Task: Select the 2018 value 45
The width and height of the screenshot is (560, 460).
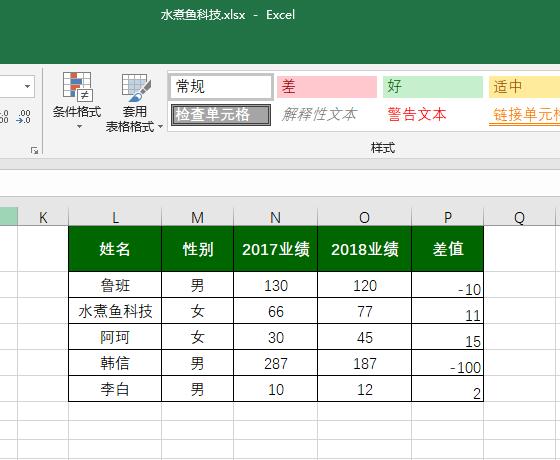Action: click(x=364, y=337)
